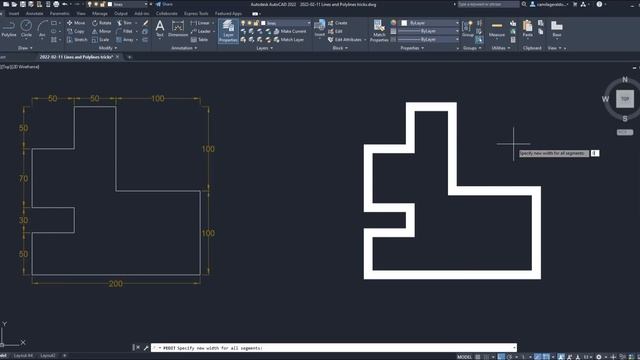Toggle layer lock icon in Layers panel
640x360 pixels.
tap(256, 23)
